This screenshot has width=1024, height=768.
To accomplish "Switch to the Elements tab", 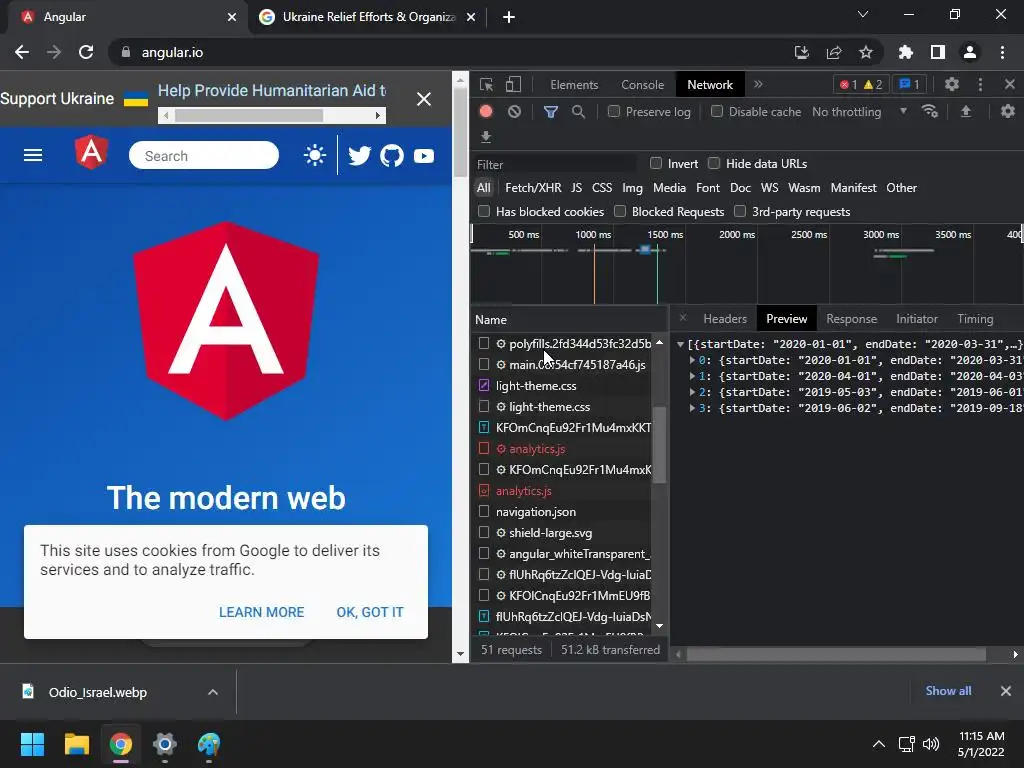I will click(x=574, y=85).
